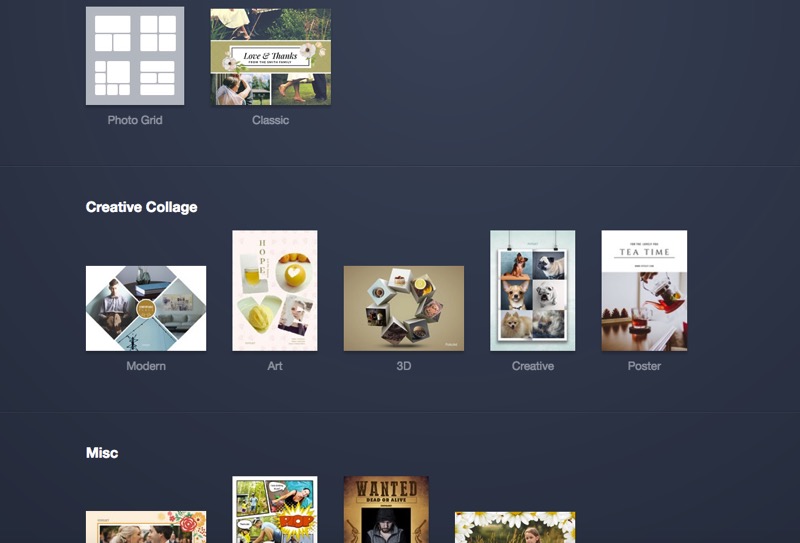
Task: Select the Wanted Dead or Alive poster template
Action: click(386, 509)
